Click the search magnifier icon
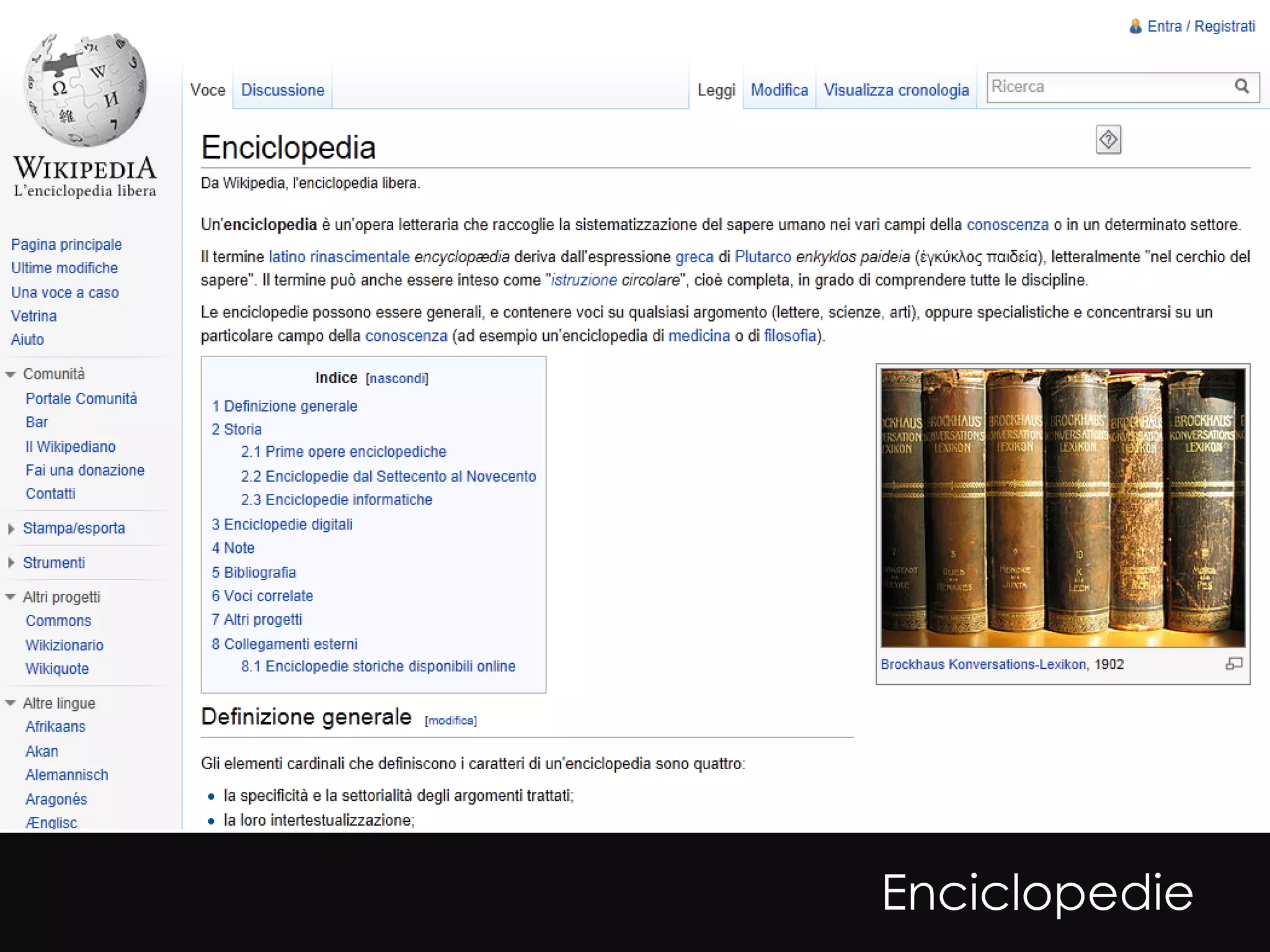Viewport: 1270px width, 952px height. (1241, 86)
